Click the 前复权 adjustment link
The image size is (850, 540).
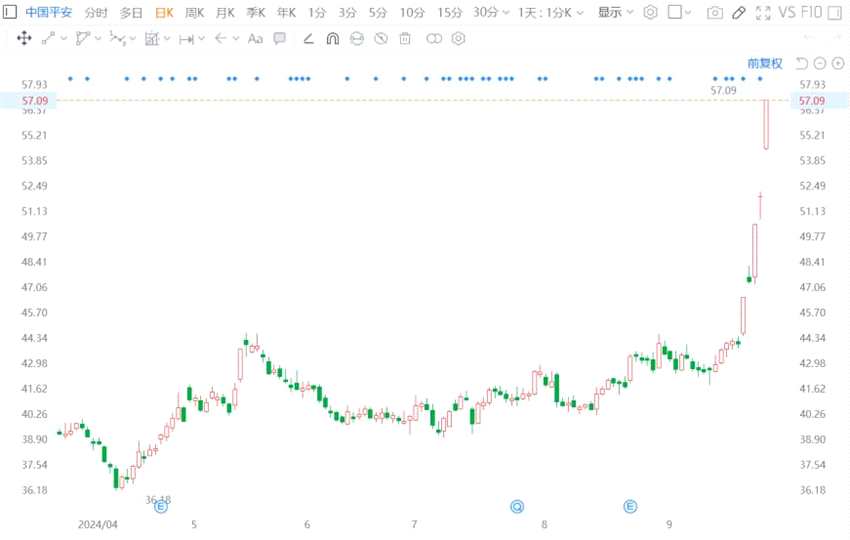[x=765, y=63]
